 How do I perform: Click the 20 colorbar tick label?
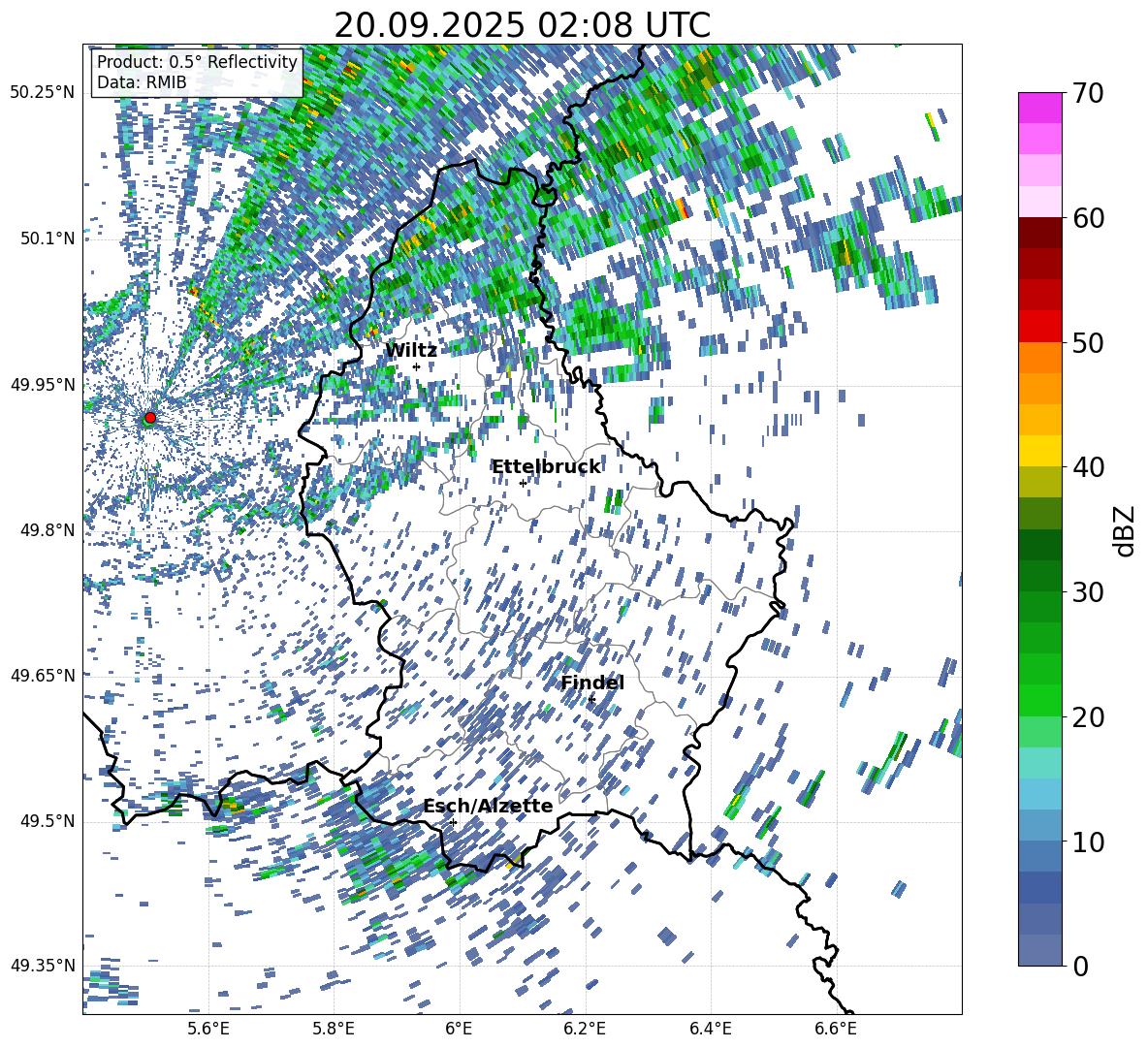tap(1088, 716)
